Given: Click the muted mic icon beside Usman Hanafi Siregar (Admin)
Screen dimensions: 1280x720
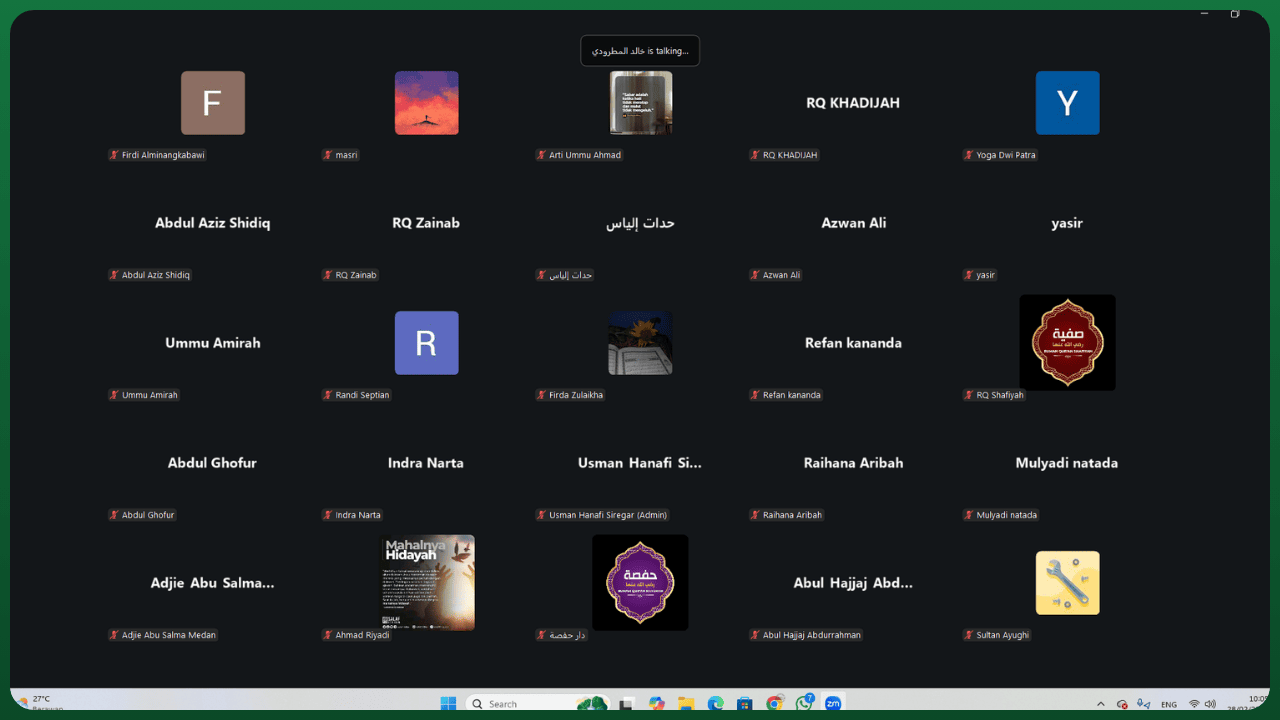Looking at the screenshot, I should [541, 515].
